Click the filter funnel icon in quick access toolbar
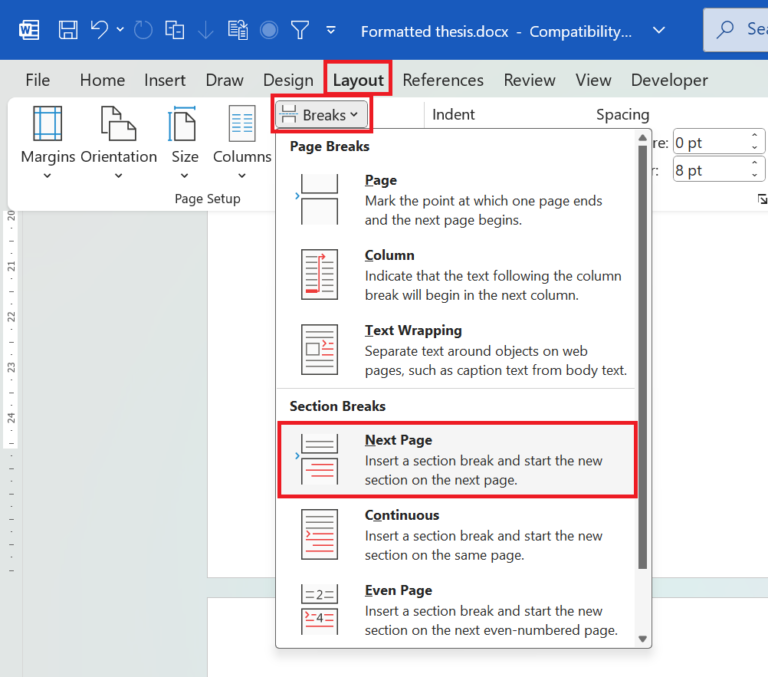This screenshot has height=677, width=768. [300, 30]
